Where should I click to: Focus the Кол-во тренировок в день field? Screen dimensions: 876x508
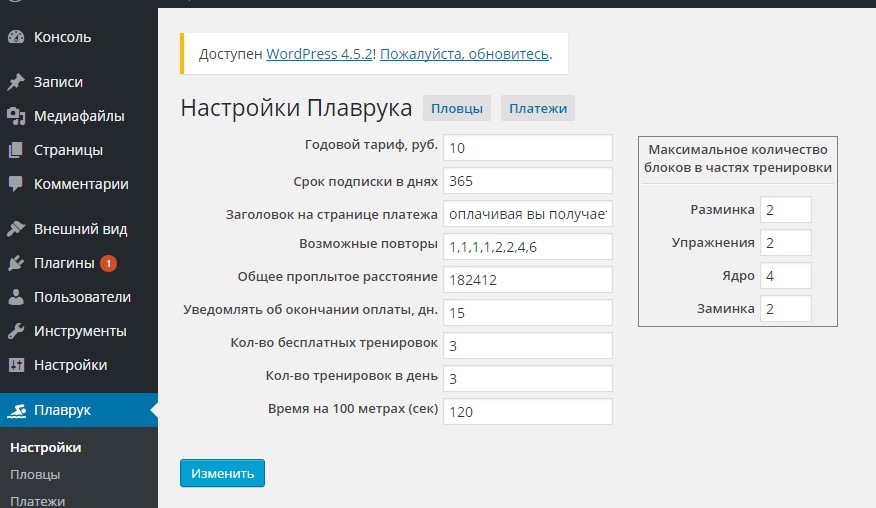[x=528, y=379]
